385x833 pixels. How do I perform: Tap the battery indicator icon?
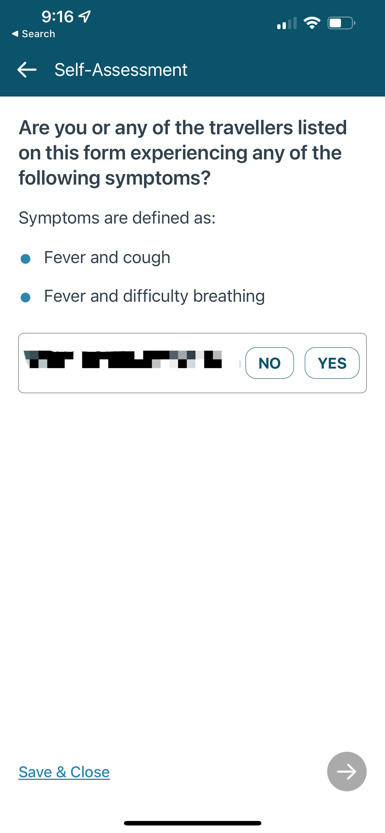[342, 23]
